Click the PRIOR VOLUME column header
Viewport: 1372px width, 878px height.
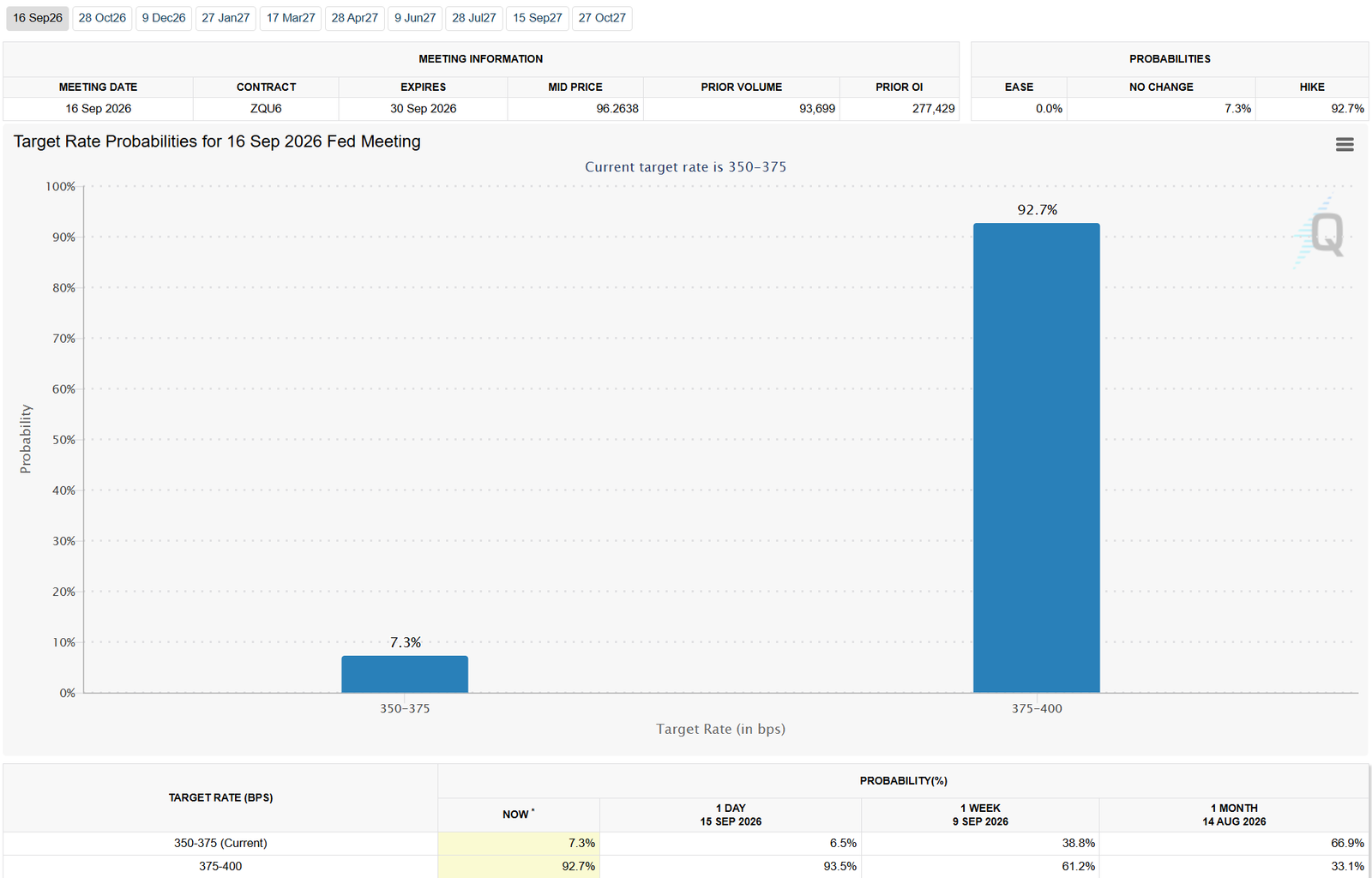pos(741,87)
